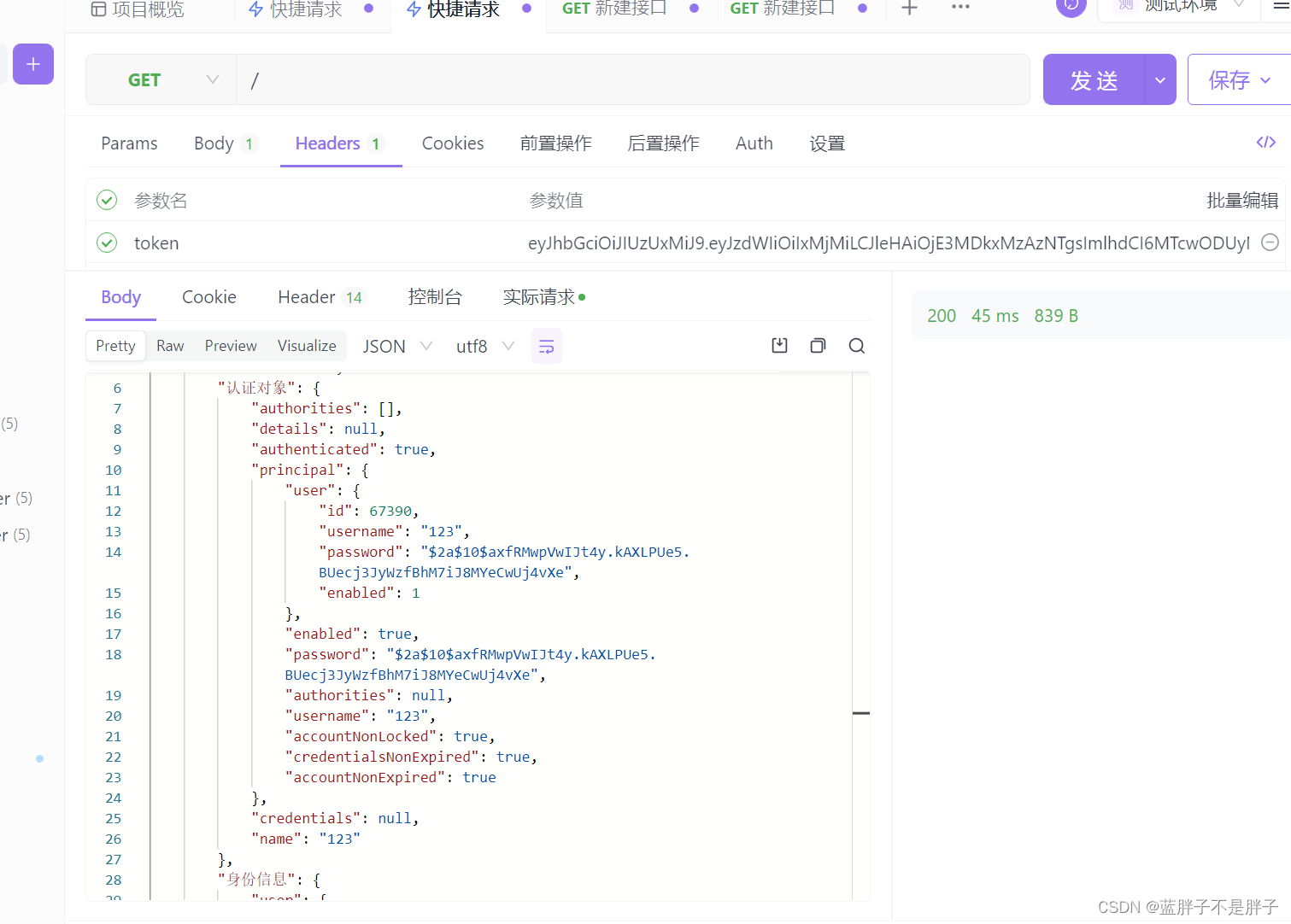Select the Pretty view mode
The width and height of the screenshot is (1291, 924).
point(115,345)
